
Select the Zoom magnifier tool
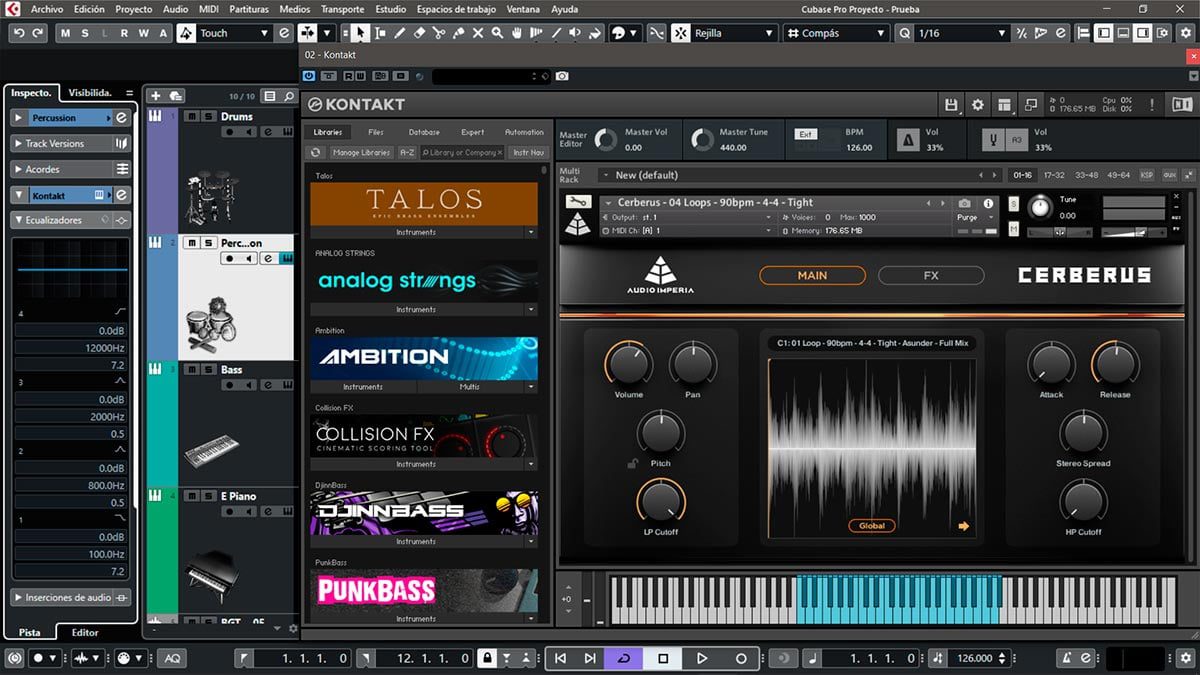tap(497, 33)
